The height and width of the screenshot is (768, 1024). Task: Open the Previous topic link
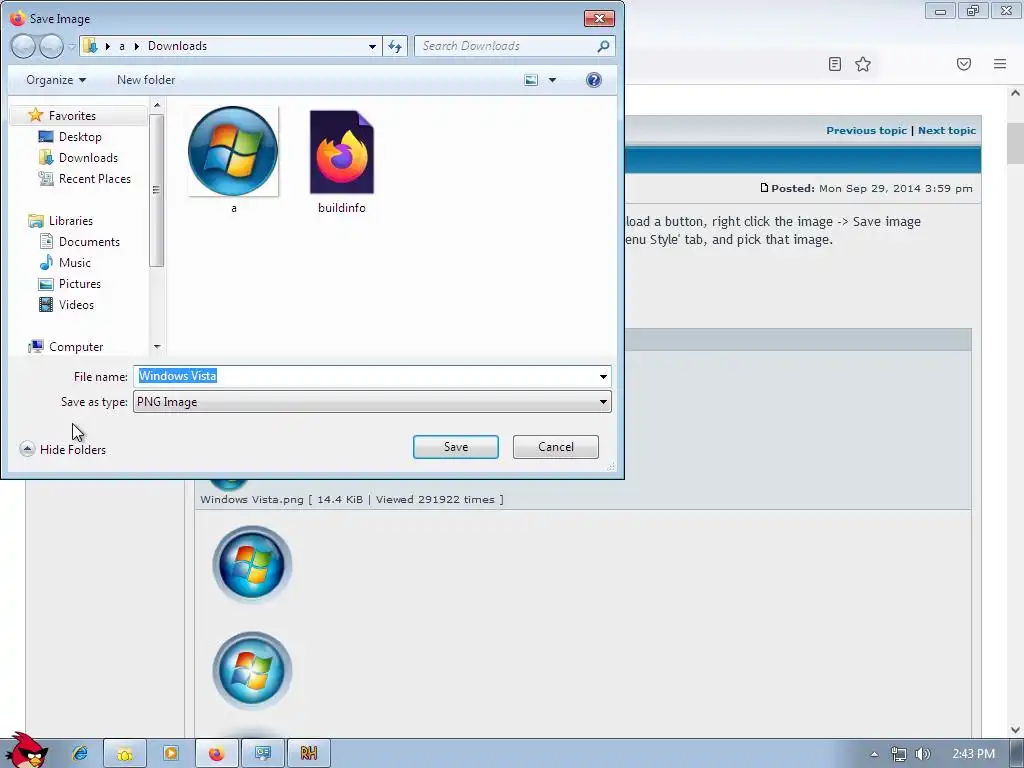(x=866, y=131)
